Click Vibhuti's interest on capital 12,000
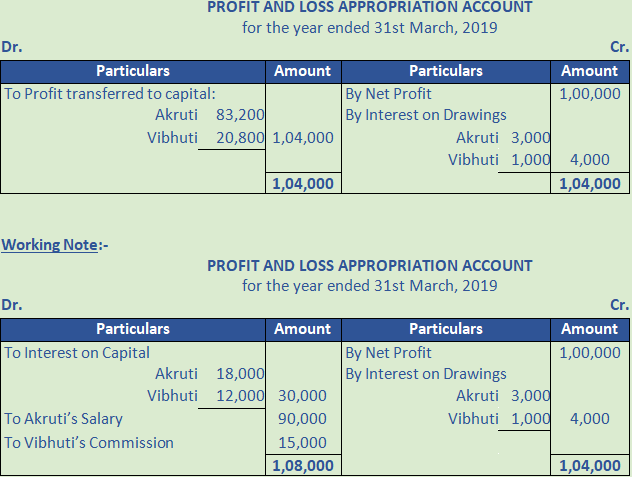632x477 pixels. pos(239,396)
